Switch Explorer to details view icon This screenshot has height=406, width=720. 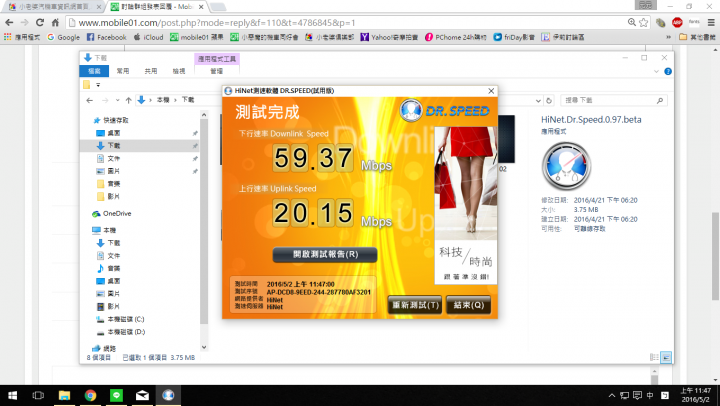pyautogui.click(x=654, y=357)
